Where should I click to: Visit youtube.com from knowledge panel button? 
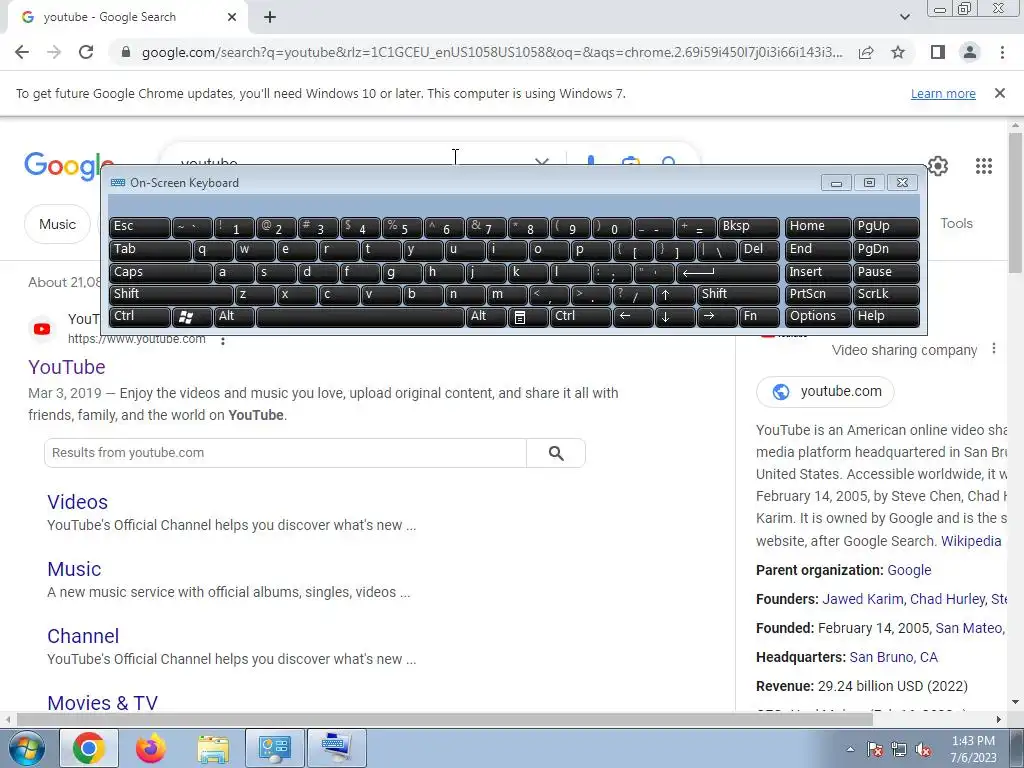[825, 391]
